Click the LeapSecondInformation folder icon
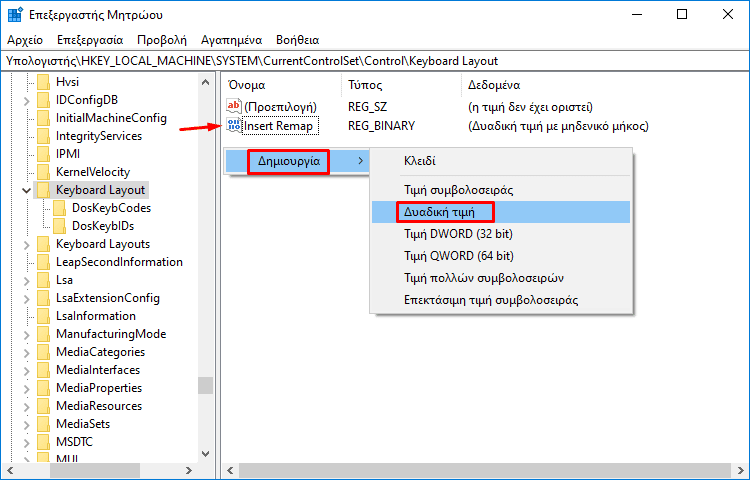Viewport: 750px width, 480px height. tap(44, 262)
